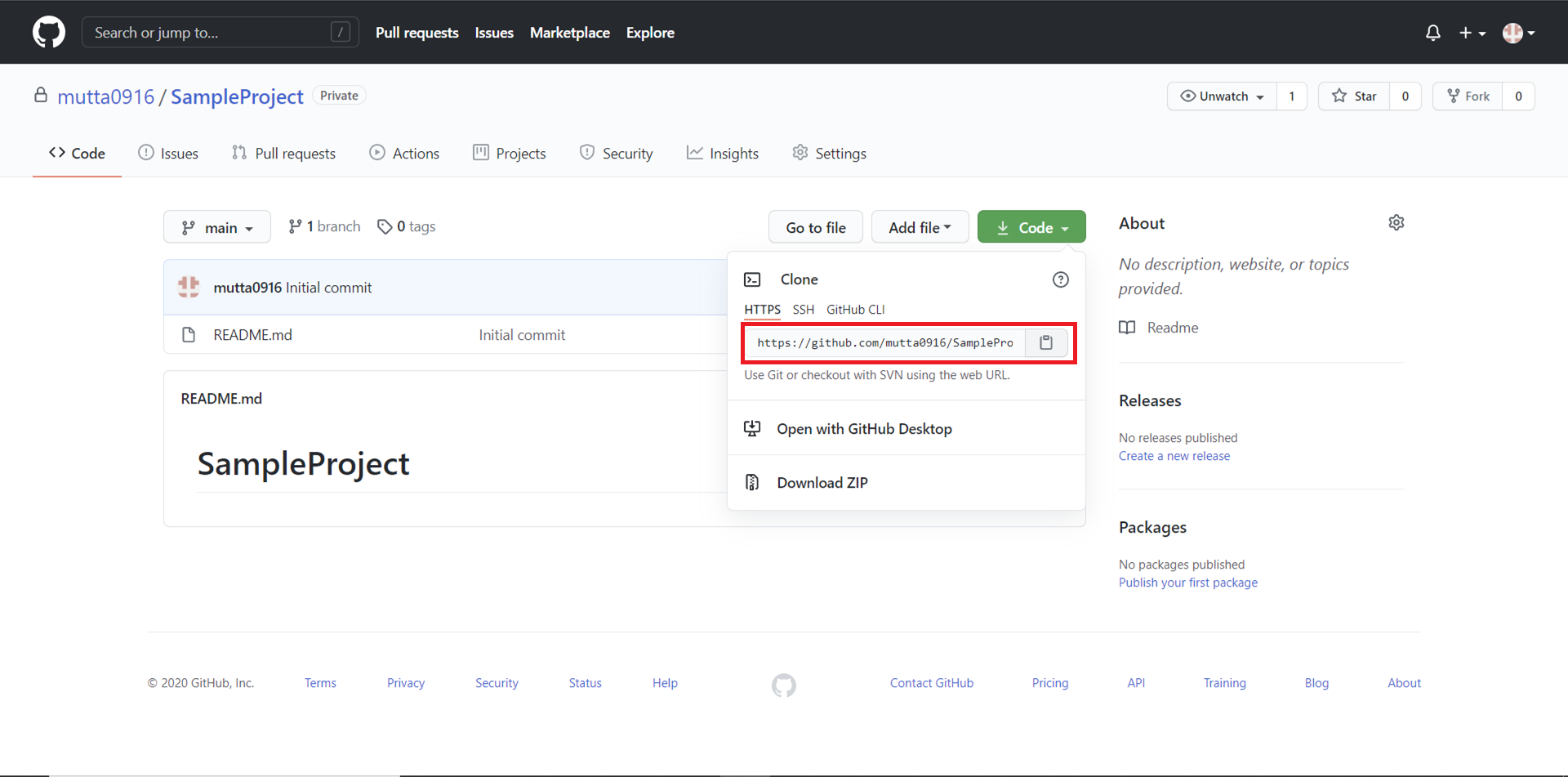This screenshot has height=777, width=1568.
Task: Focus the Search or jump to field
Action: pos(220,32)
